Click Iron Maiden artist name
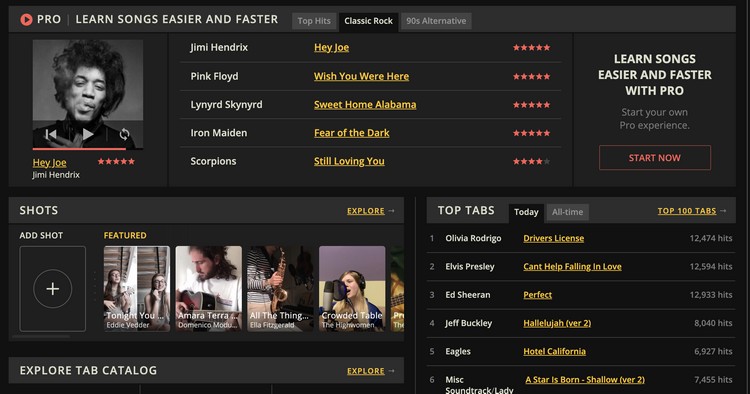The width and height of the screenshot is (750, 394). tap(219, 133)
